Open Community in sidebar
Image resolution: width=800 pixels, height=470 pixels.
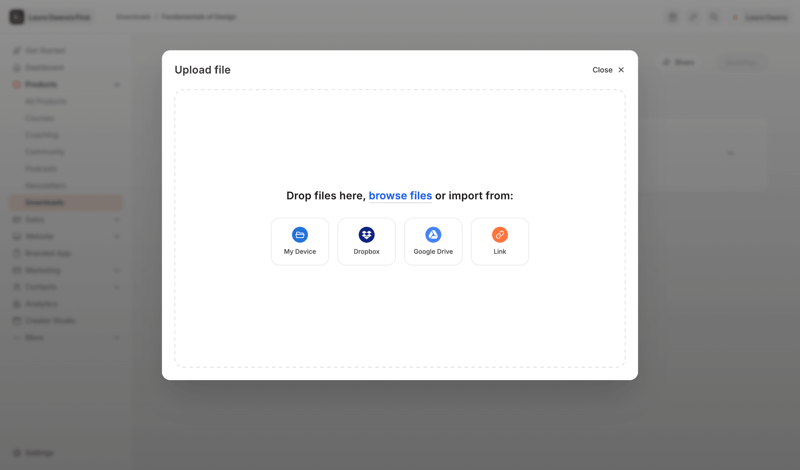(x=45, y=152)
